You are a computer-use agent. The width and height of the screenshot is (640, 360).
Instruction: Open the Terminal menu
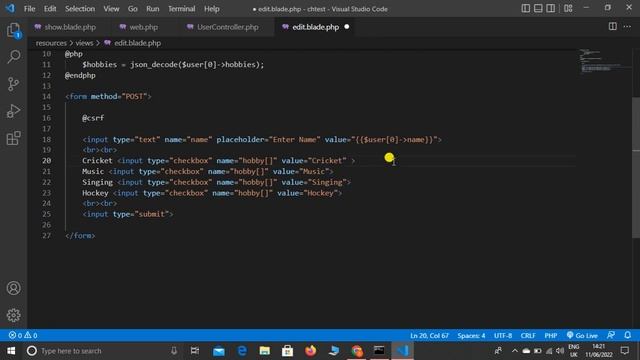(182, 9)
